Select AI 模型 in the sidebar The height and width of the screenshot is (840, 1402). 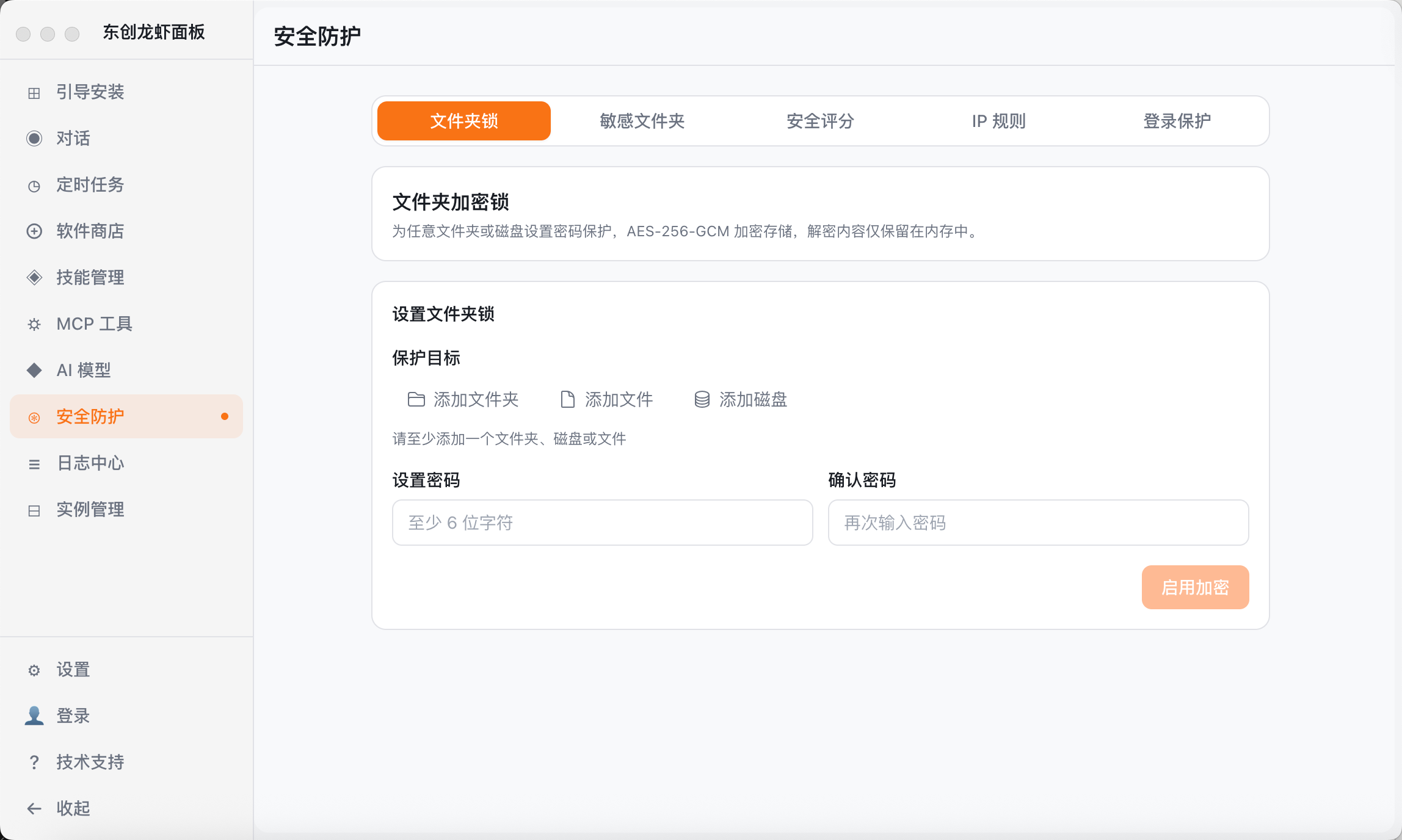point(126,370)
